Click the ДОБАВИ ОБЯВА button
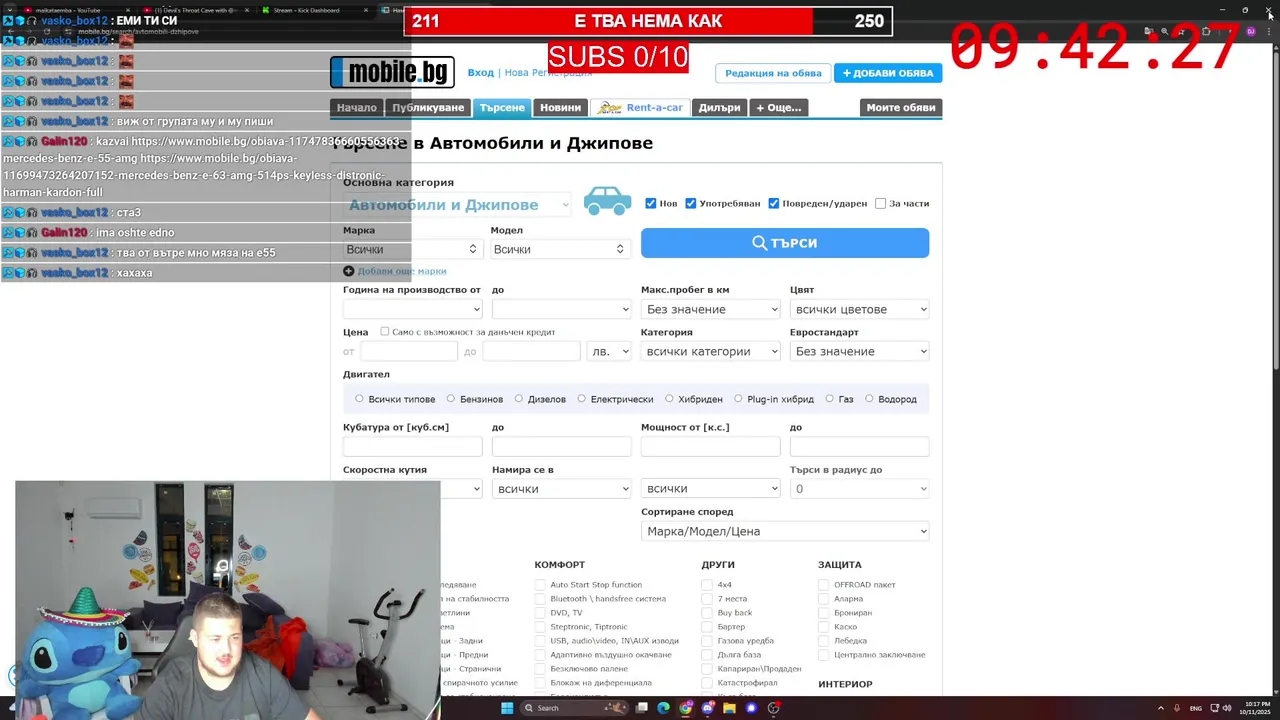Image resolution: width=1280 pixels, height=720 pixels. [888, 73]
